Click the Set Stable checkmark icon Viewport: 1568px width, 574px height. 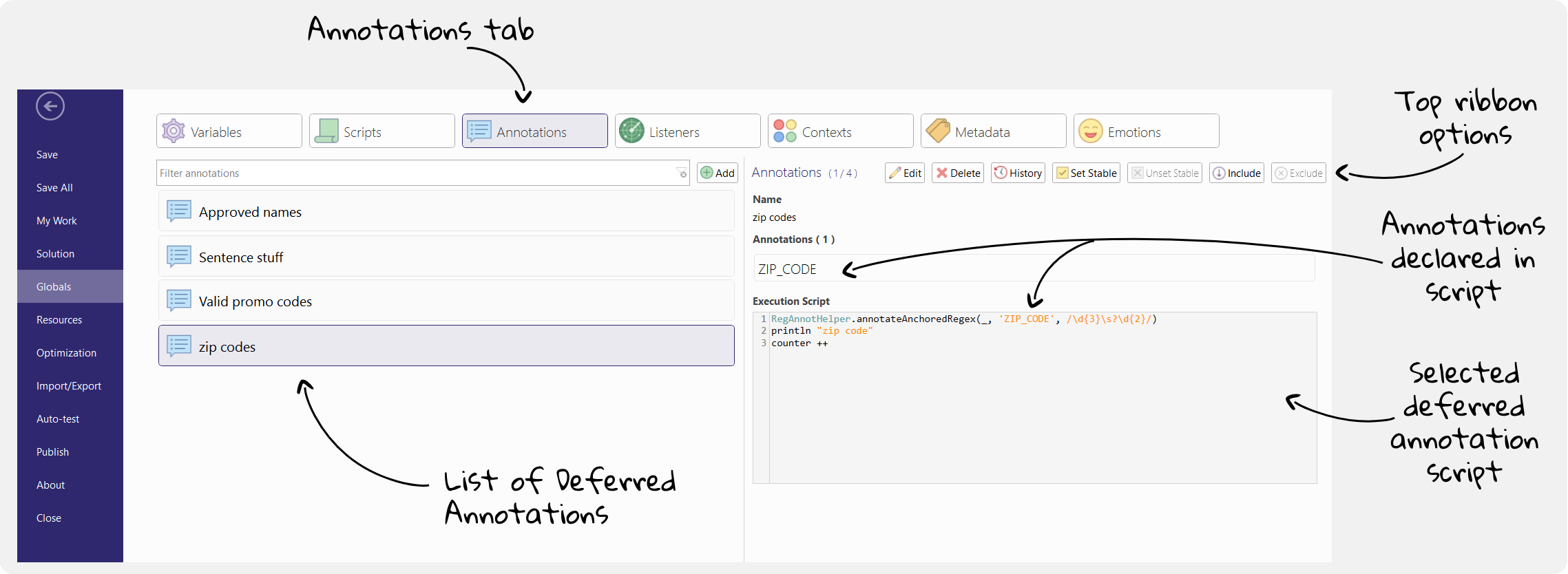tap(1063, 173)
